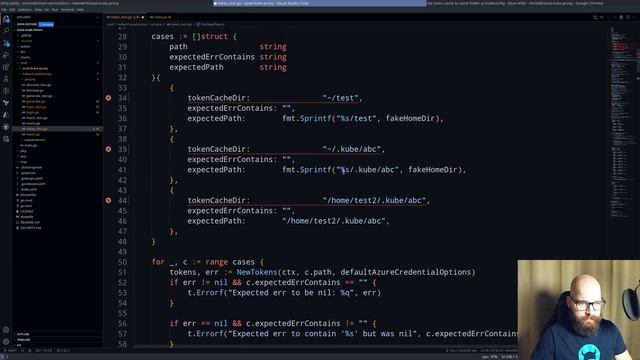This screenshot has width=640, height=360.
Task: Expand the OUTLINE section
Action: tap(23, 334)
